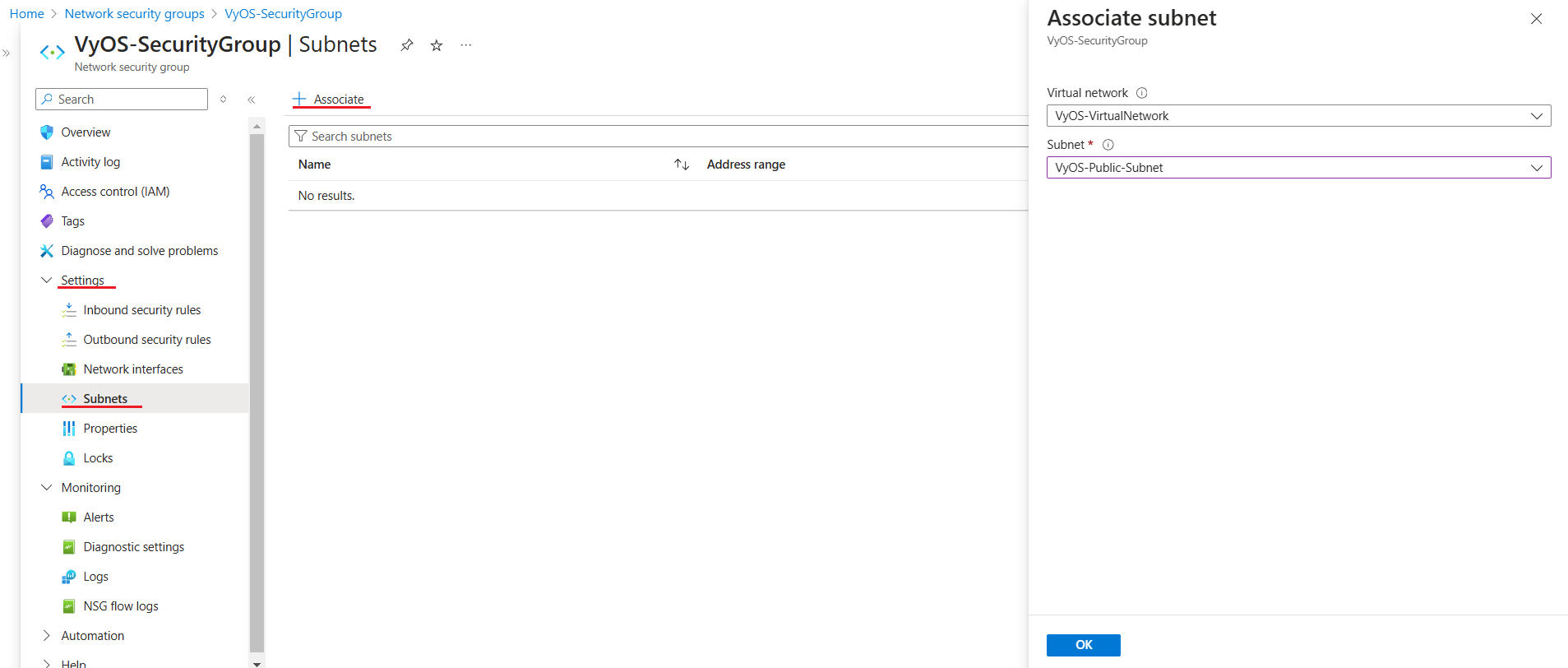Open the Virtual network dropdown
This screenshot has width=1568, height=668.
[1297, 116]
